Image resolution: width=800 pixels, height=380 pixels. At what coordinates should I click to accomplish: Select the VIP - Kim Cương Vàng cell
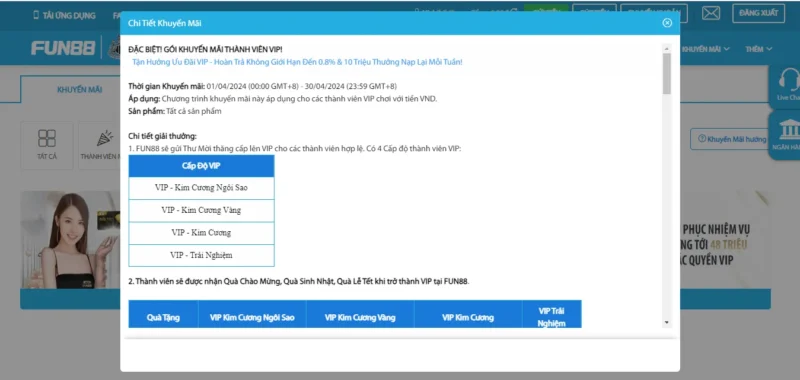[202, 210]
